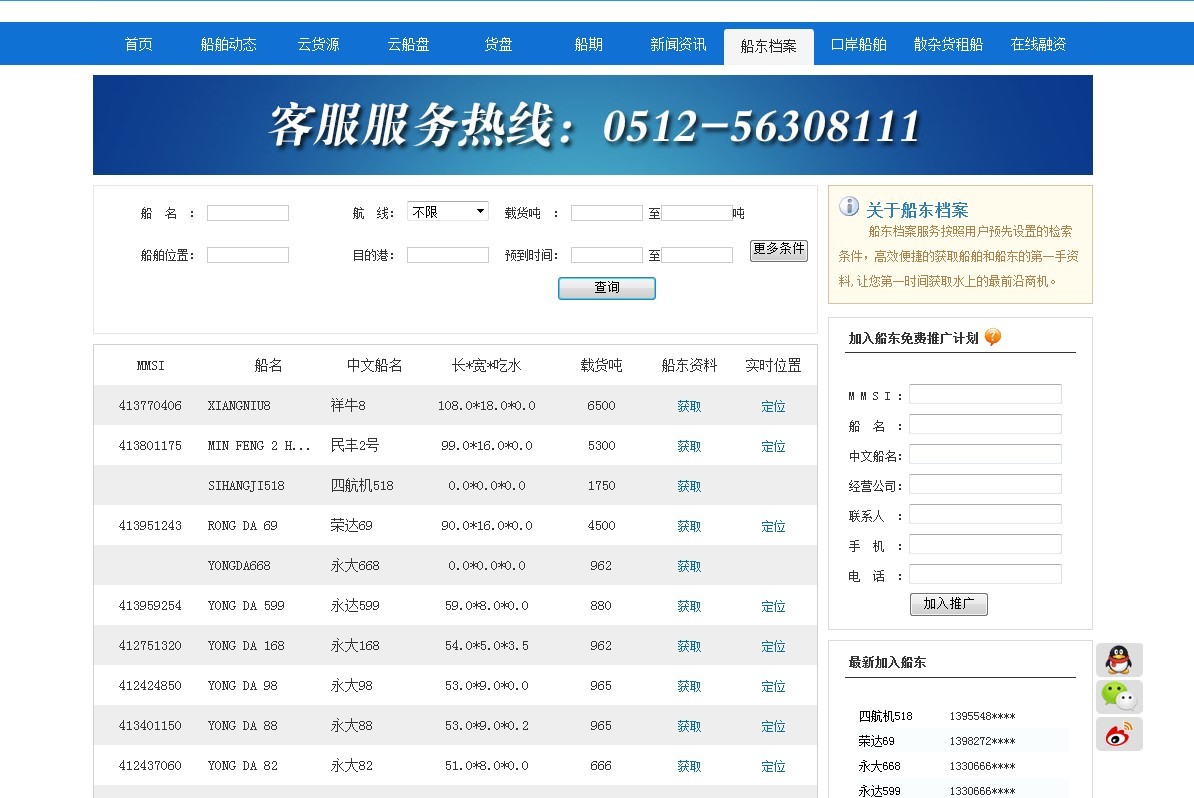Viewport: 1194px width, 798px height.
Task: Open the WeChat contact icon
Action: coord(1119,696)
